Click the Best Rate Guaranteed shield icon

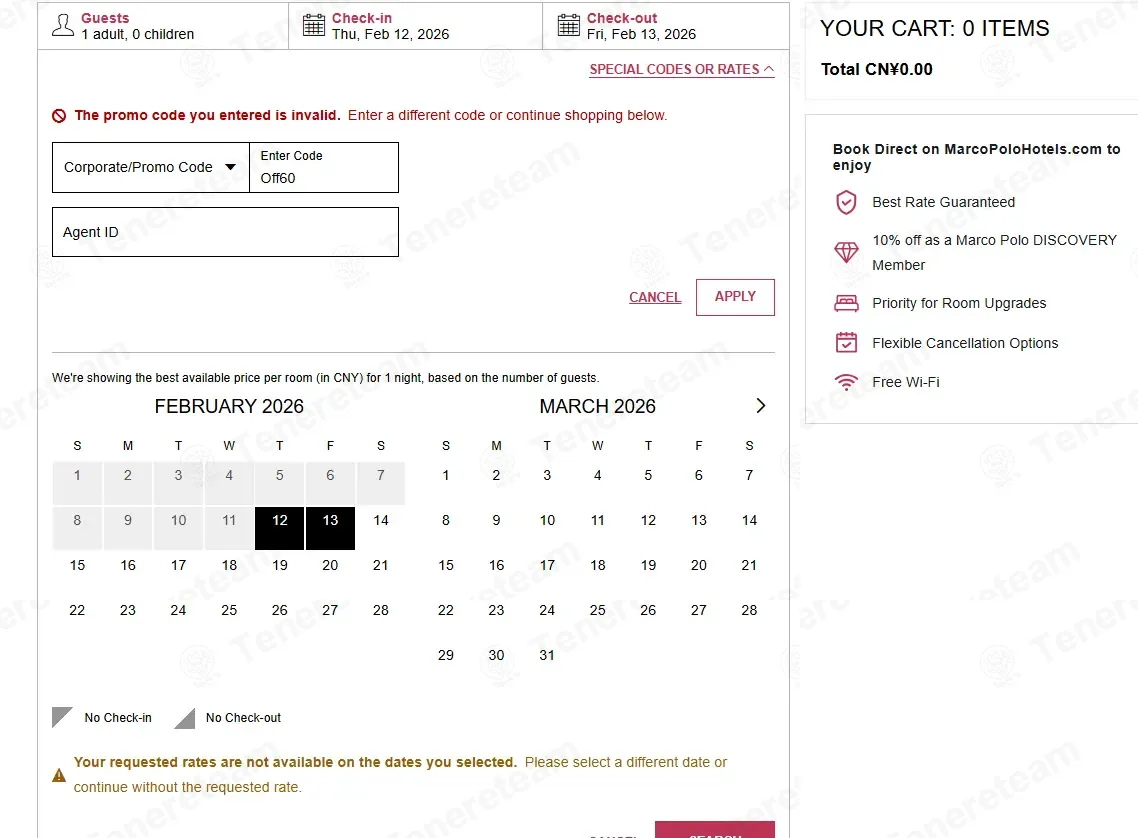(x=846, y=202)
